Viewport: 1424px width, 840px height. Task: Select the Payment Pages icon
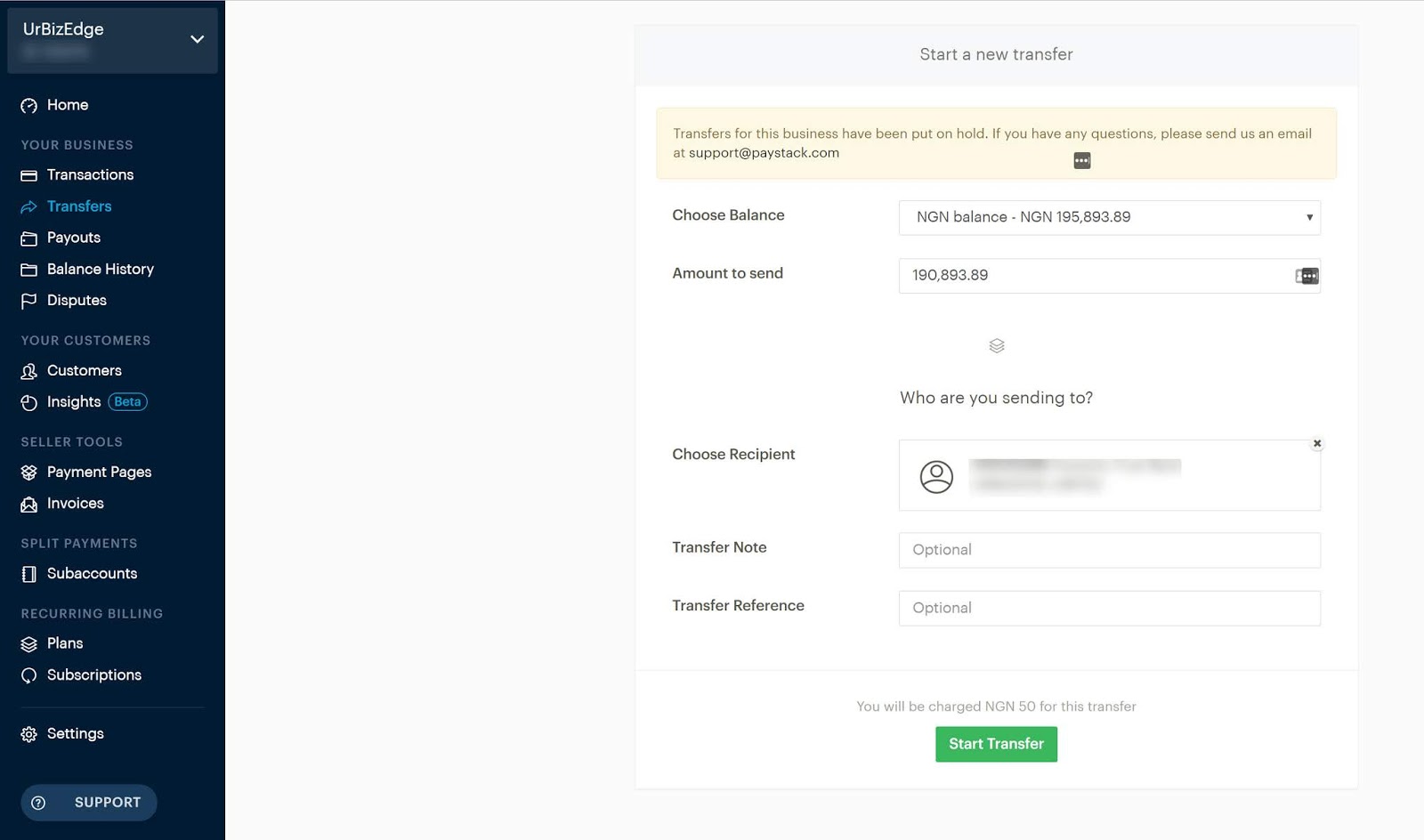(x=28, y=472)
